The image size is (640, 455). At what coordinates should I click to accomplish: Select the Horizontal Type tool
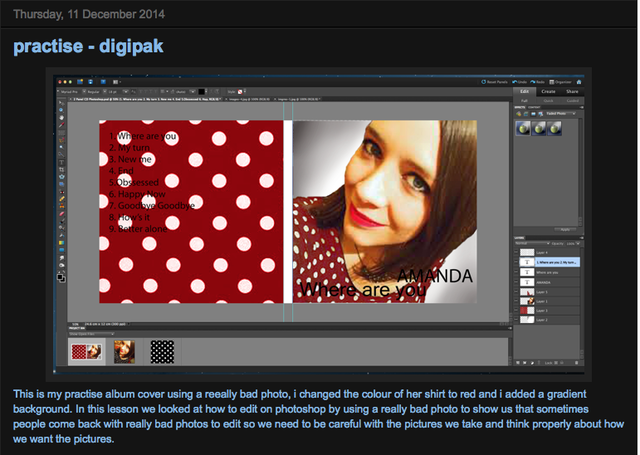[61, 162]
